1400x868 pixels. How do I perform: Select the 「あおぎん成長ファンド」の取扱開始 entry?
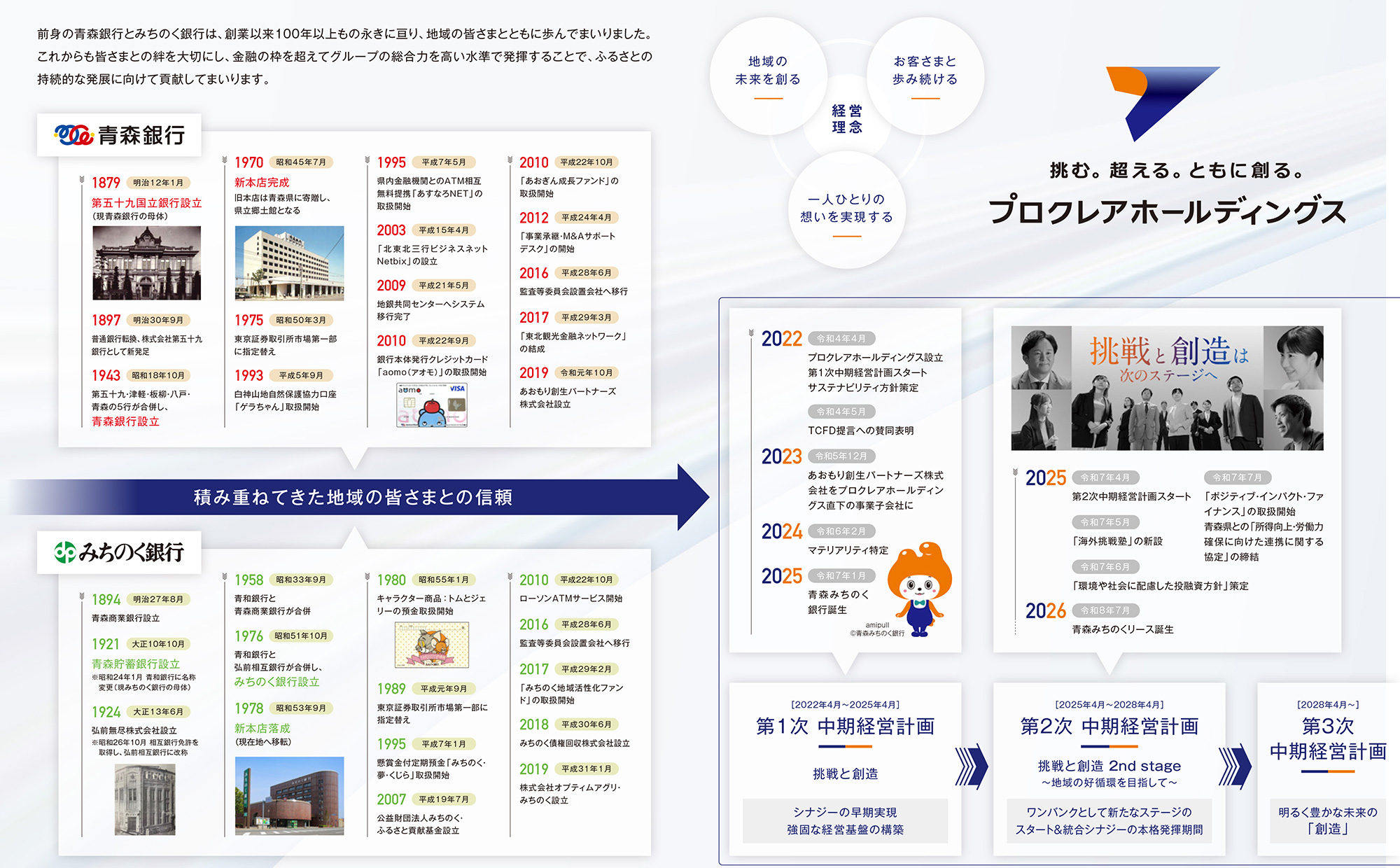(x=569, y=187)
